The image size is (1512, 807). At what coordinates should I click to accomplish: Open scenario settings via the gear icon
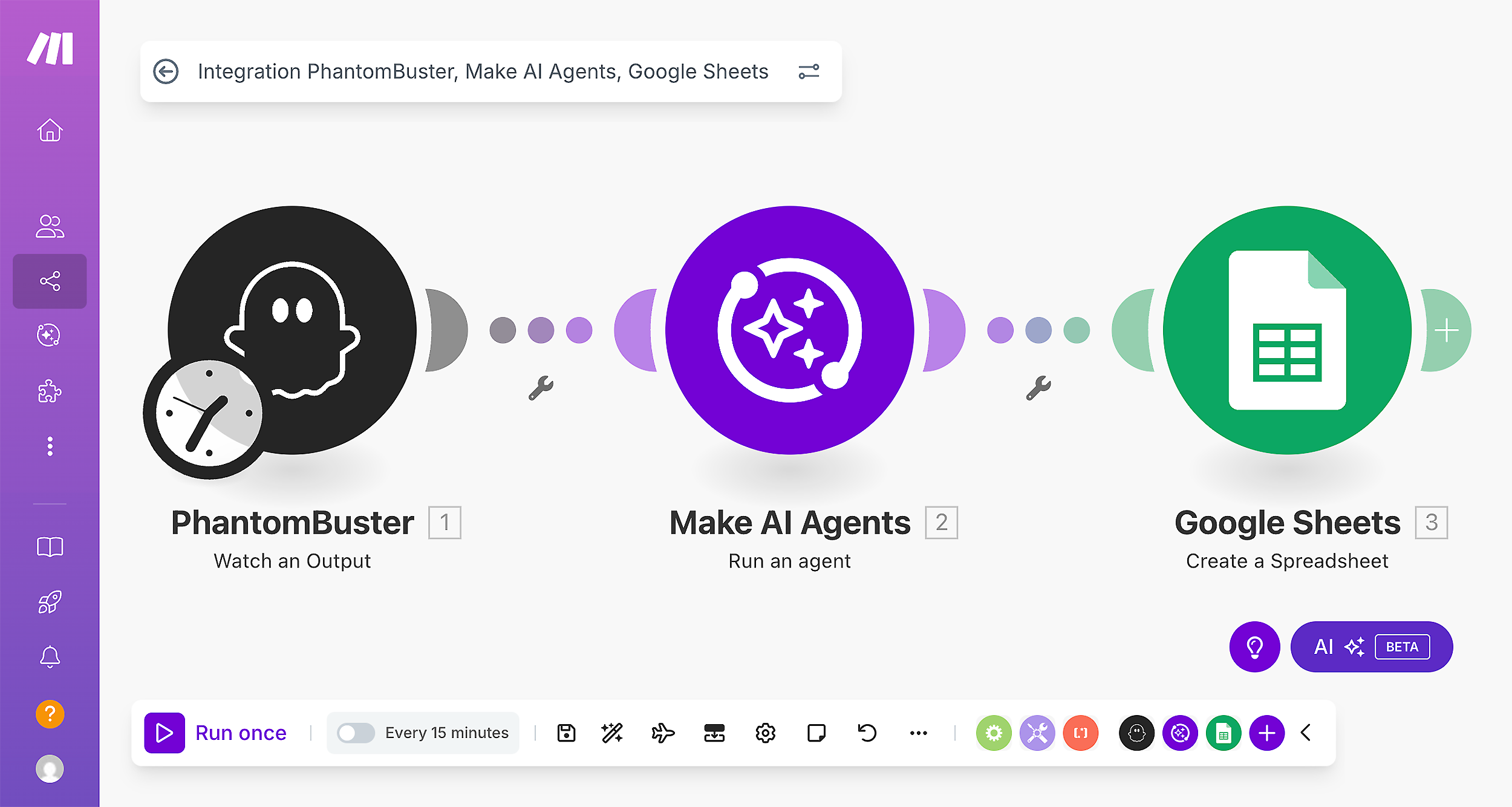click(765, 733)
